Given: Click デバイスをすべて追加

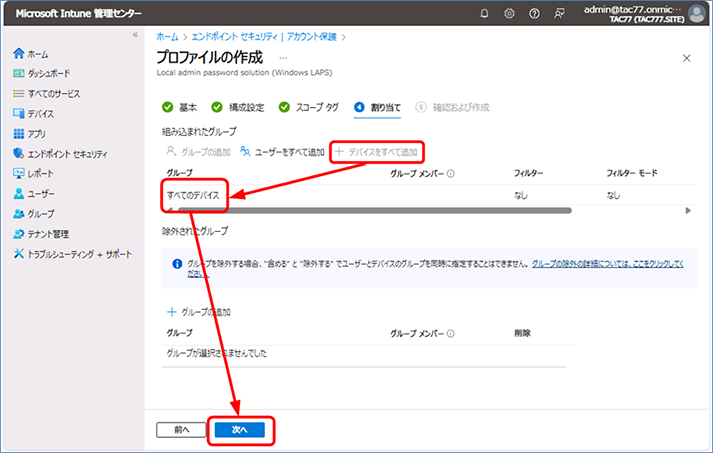Looking at the screenshot, I should pyautogui.click(x=377, y=152).
